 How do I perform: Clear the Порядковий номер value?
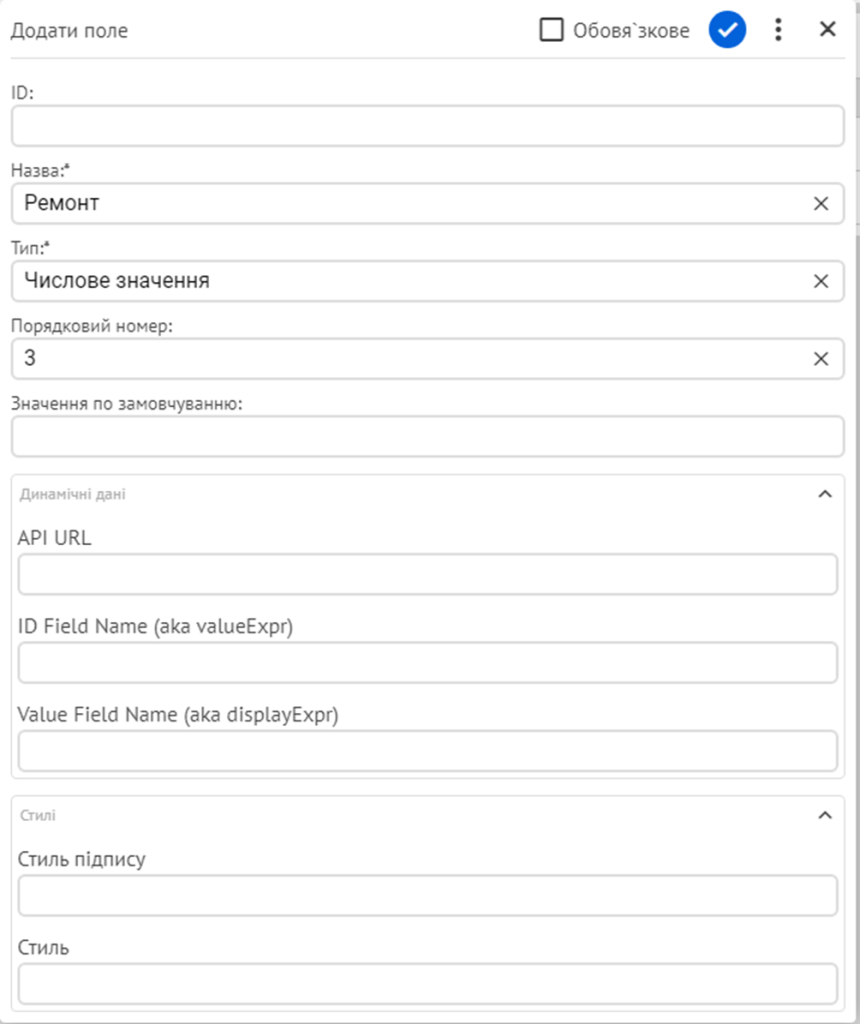click(x=821, y=359)
